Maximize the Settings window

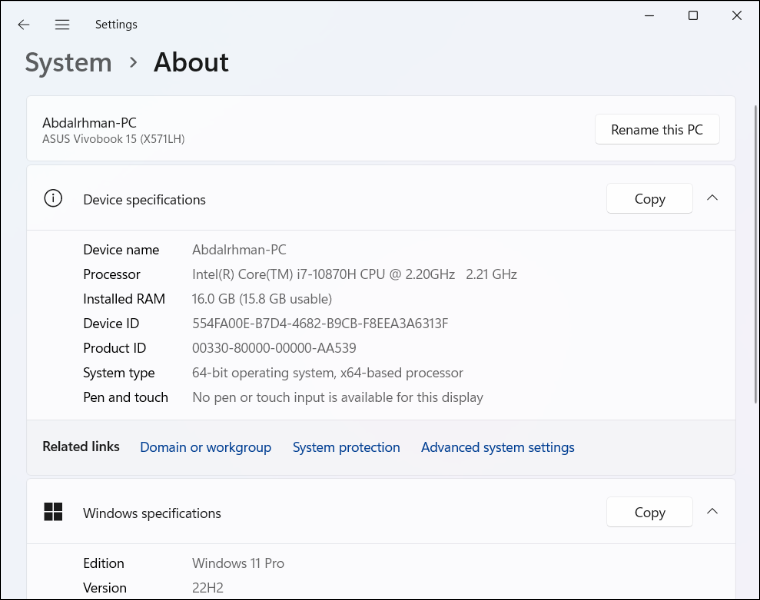pos(693,16)
